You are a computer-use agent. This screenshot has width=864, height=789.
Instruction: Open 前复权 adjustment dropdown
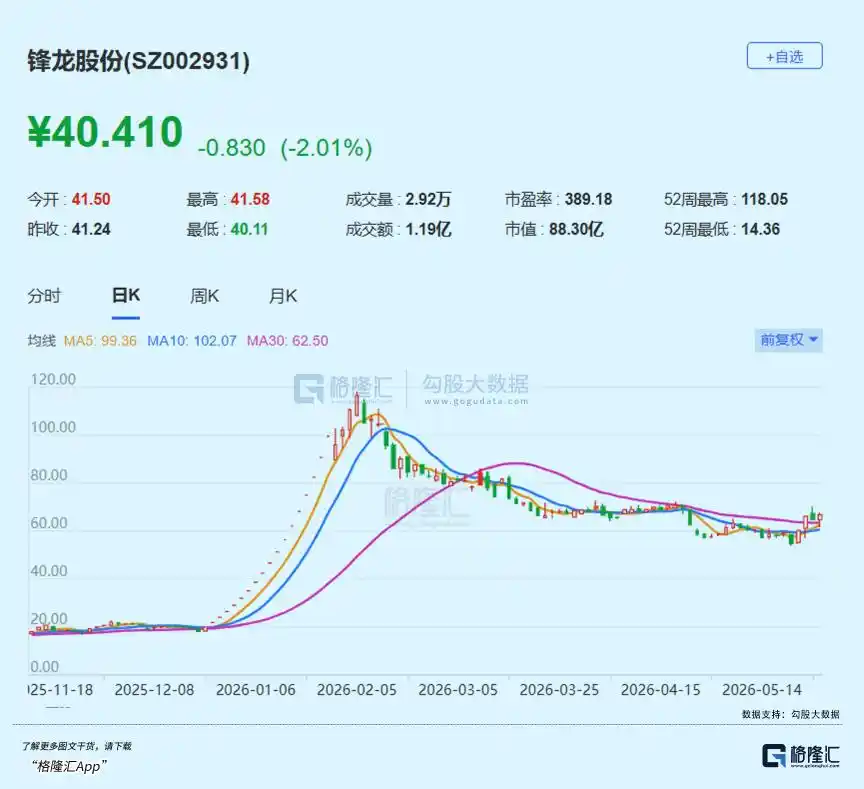coord(789,340)
